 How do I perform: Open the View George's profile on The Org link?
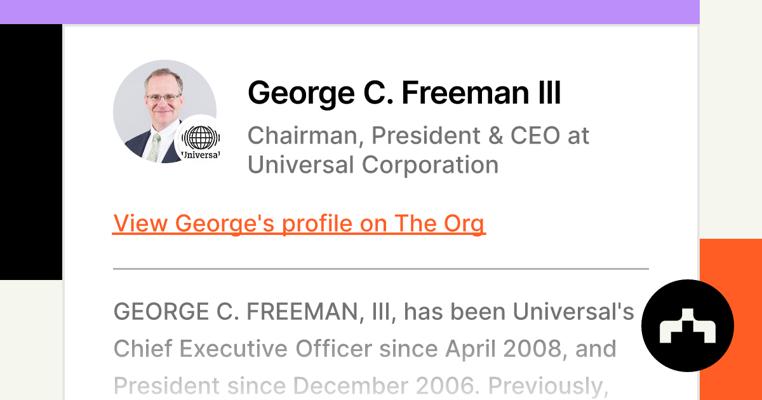click(299, 223)
